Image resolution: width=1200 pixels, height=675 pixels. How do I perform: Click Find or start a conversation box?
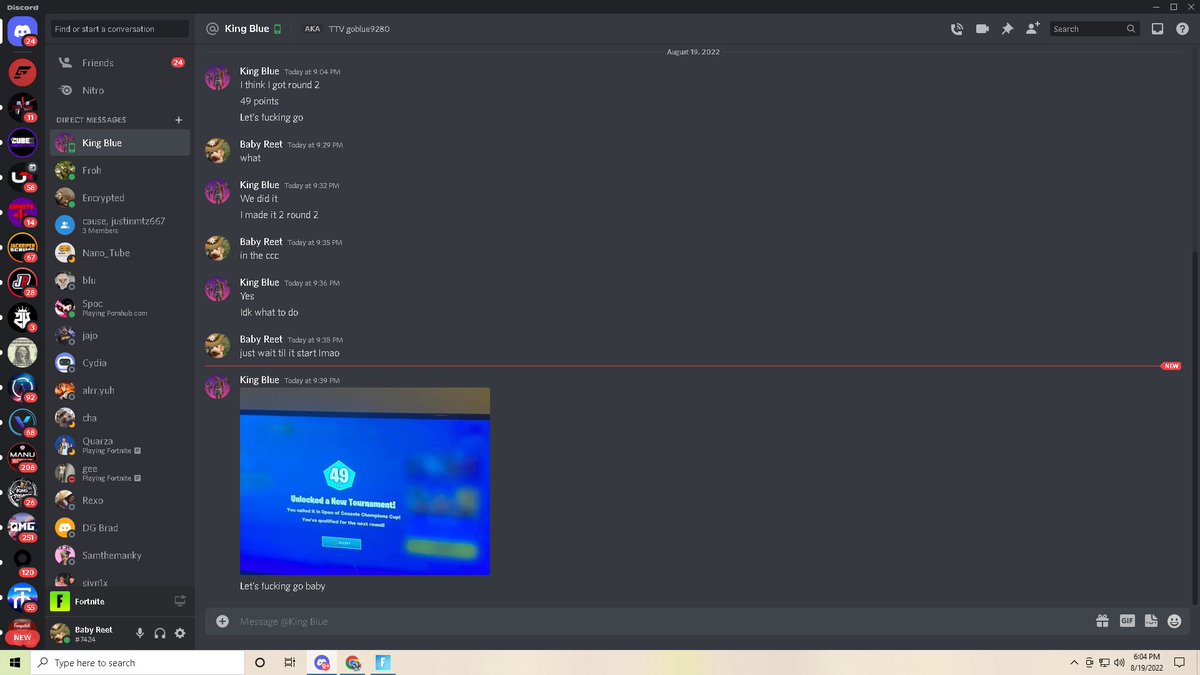tap(120, 29)
